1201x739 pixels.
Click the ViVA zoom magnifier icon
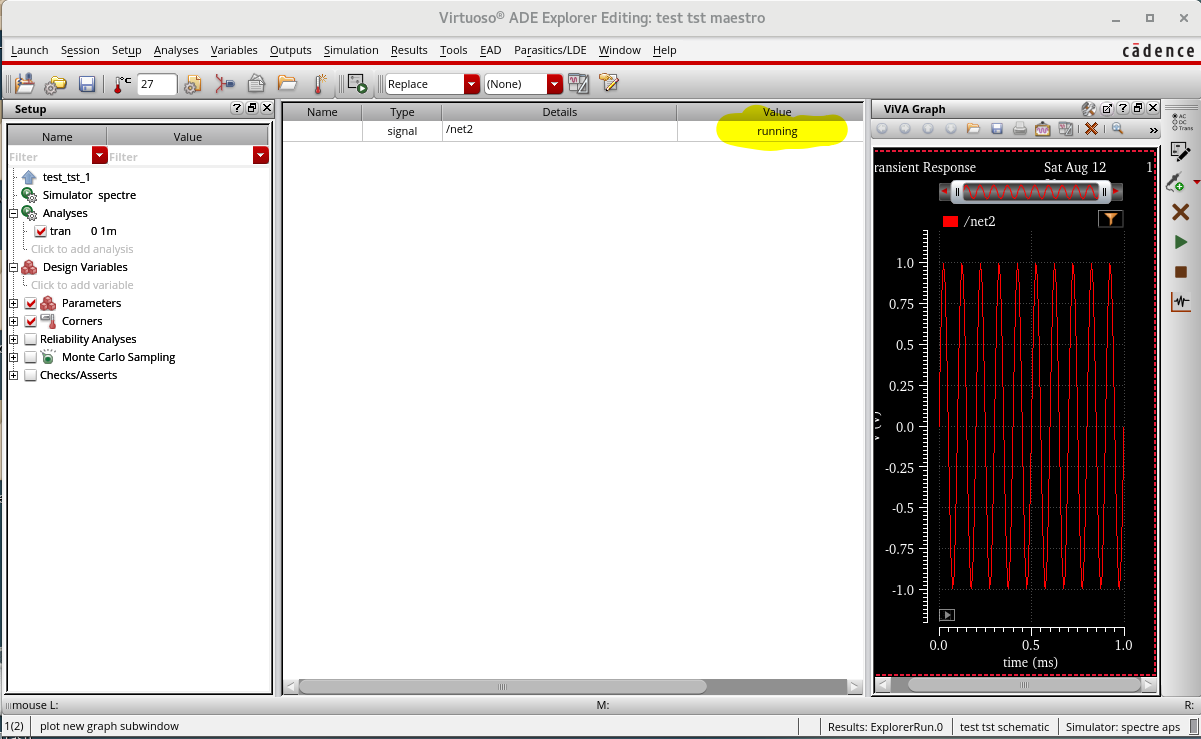click(x=1117, y=128)
